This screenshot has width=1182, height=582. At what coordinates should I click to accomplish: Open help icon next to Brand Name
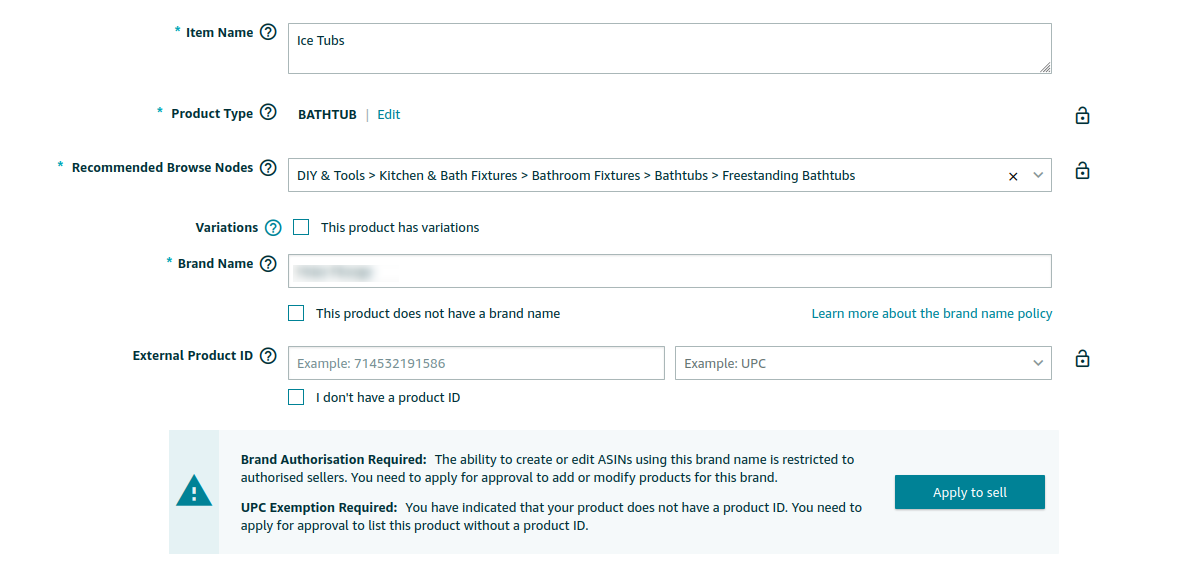click(268, 264)
